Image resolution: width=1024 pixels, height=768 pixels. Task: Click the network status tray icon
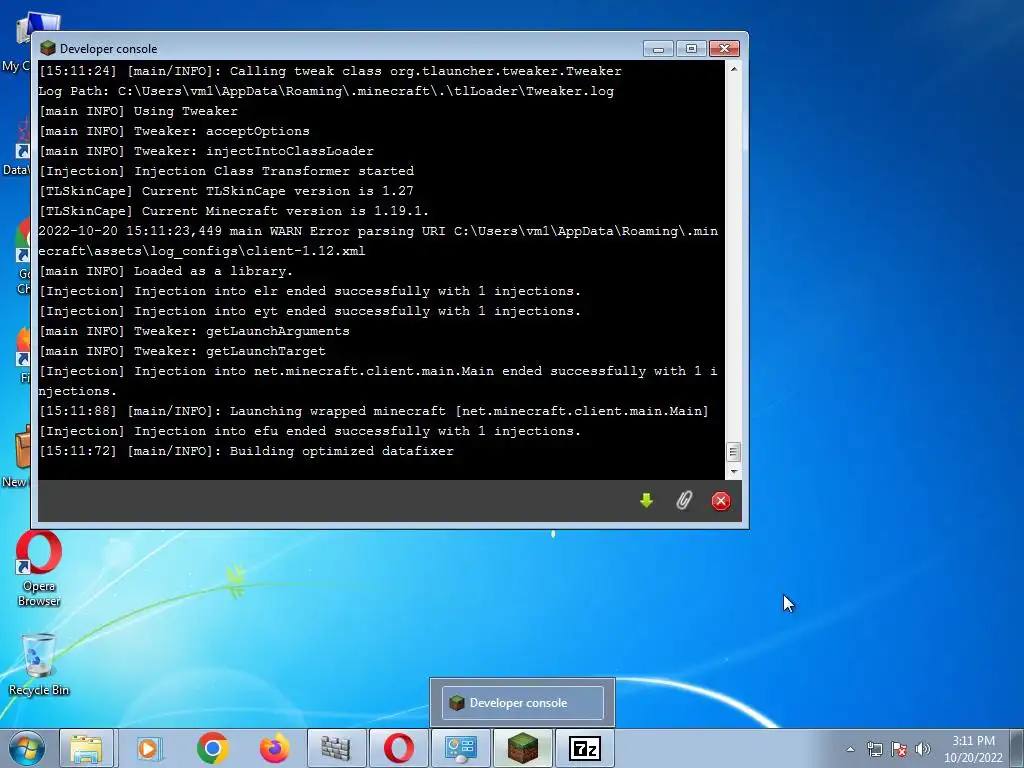pyautogui.click(x=874, y=749)
